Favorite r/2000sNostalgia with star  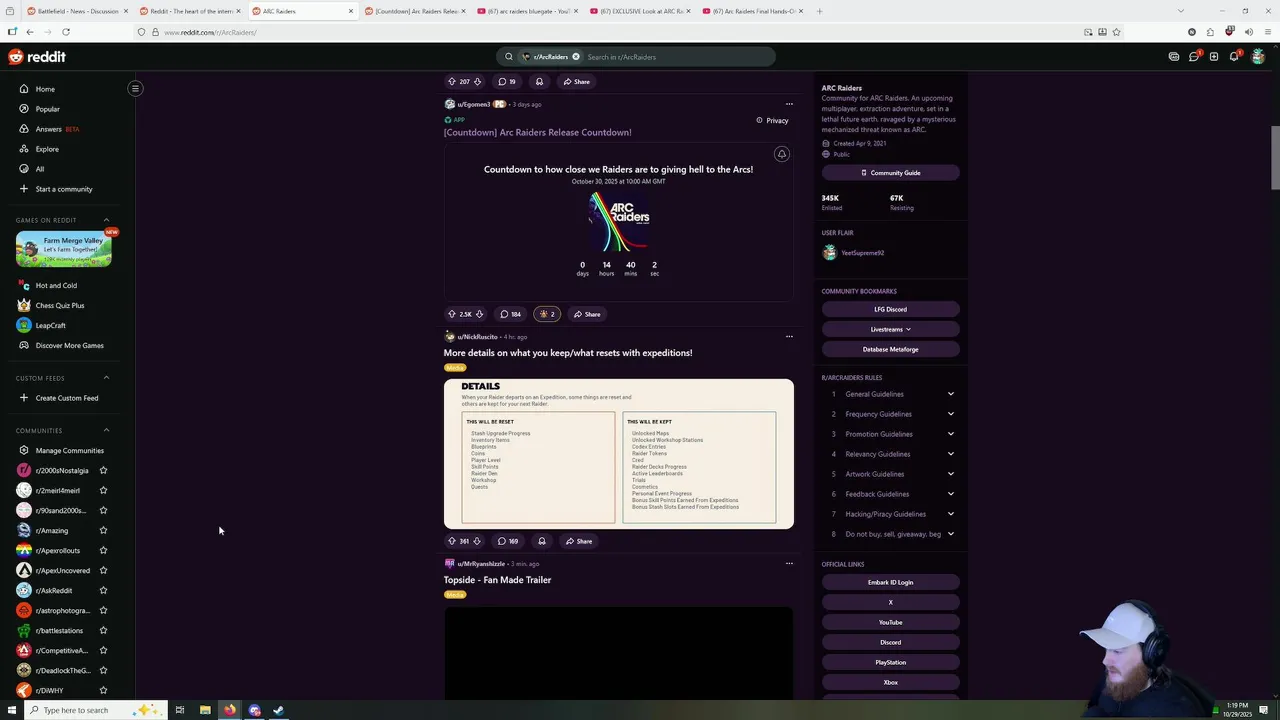click(103, 470)
